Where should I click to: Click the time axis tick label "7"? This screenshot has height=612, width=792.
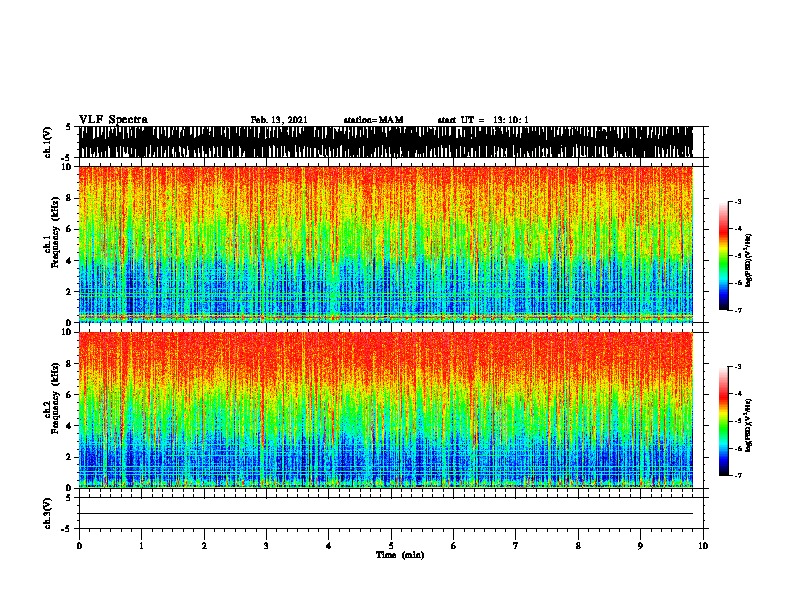[516, 546]
